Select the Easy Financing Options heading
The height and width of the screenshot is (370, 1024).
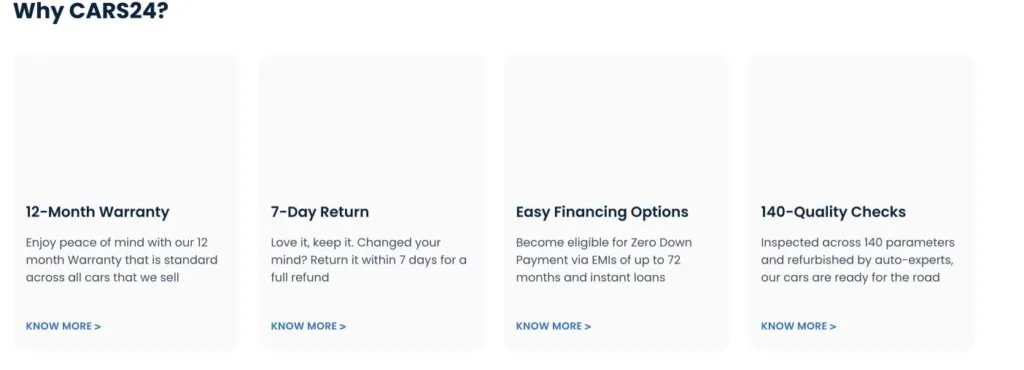click(602, 212)
